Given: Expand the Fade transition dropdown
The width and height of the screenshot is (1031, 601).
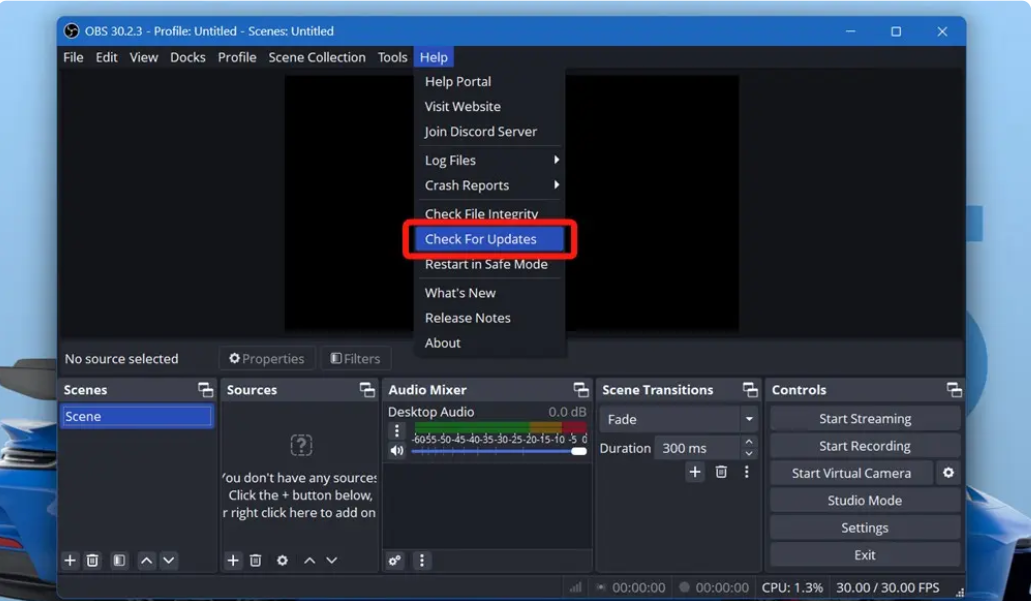Looking at the screenshot, I should tap(748, 419).
